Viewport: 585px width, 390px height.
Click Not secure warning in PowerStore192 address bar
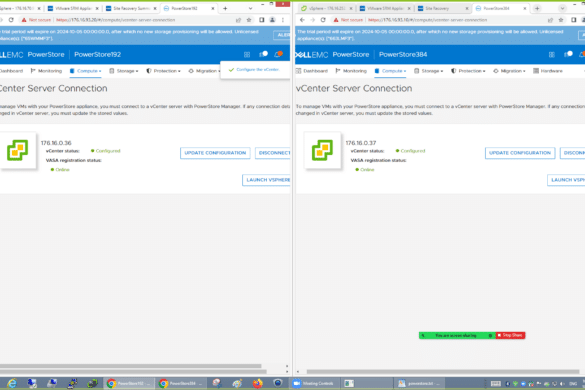(x=36, y=20)
